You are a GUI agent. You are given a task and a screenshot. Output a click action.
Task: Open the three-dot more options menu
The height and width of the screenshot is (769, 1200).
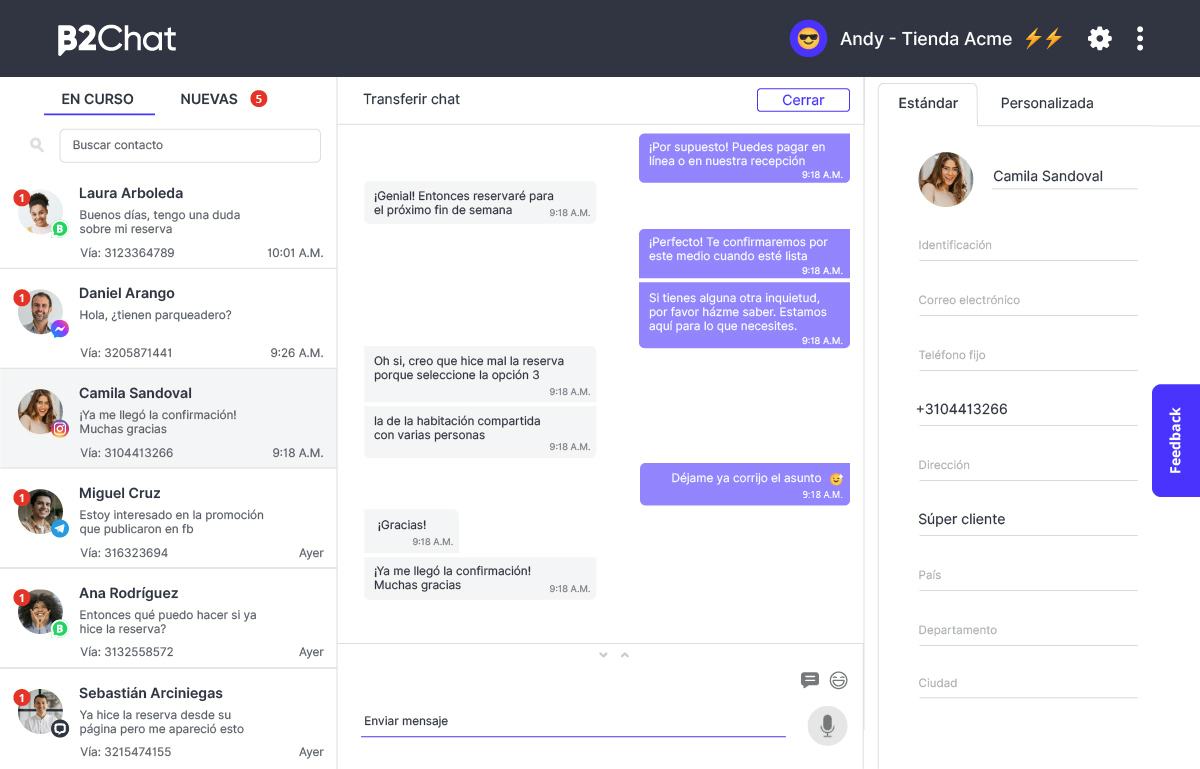point(1140,39)
